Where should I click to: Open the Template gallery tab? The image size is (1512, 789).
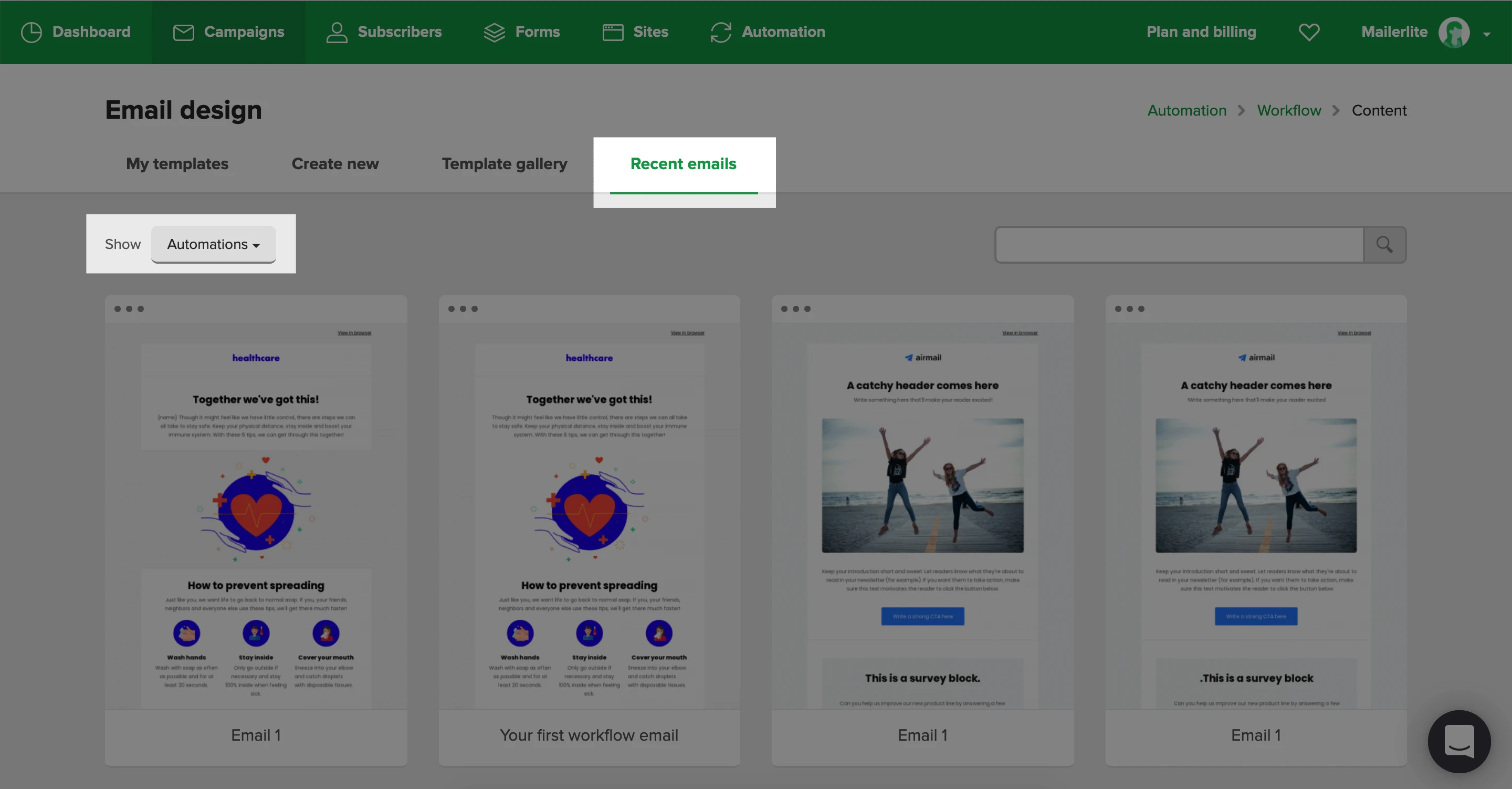tap(504, 164)
